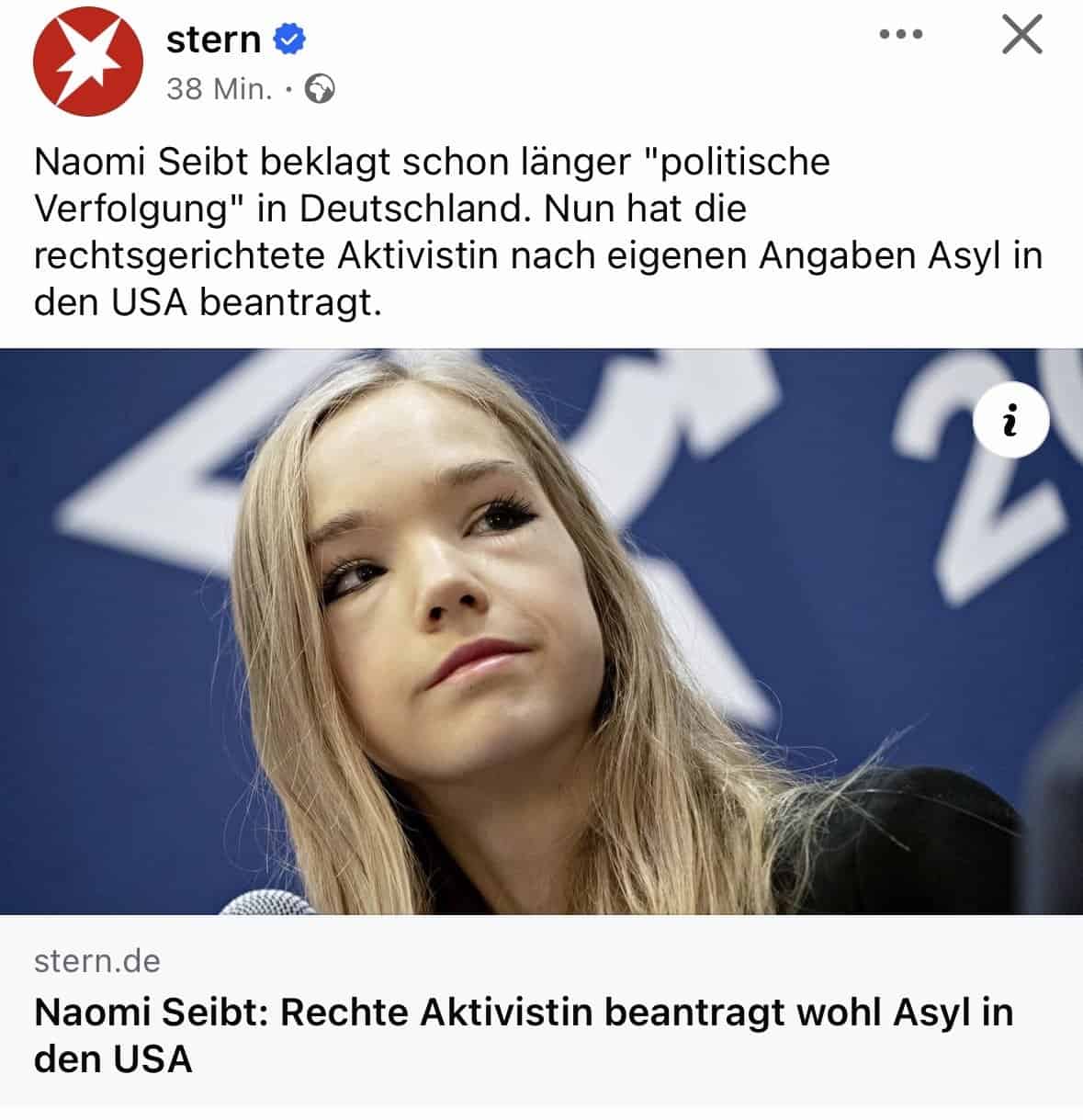Screen dimensions: 1083x1120
Task: Click the quoted phrase politische Verfolgung
Action: click(432, 186)
